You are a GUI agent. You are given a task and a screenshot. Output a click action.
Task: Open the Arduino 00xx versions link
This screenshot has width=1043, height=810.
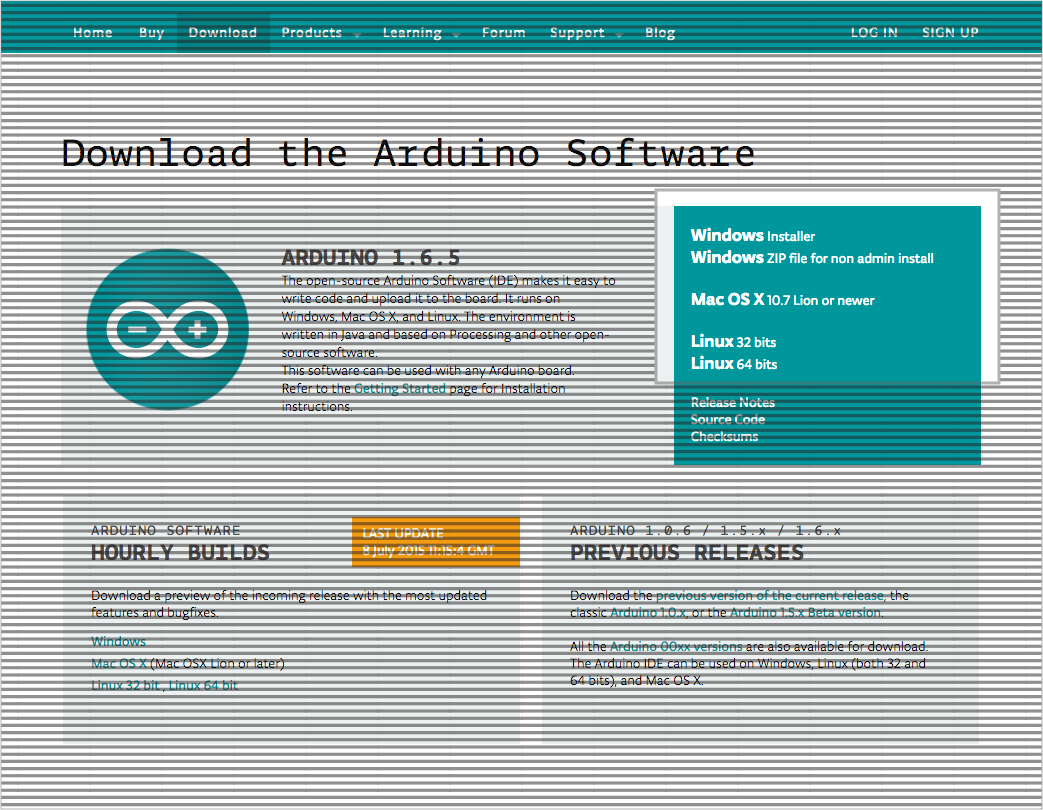676,646
